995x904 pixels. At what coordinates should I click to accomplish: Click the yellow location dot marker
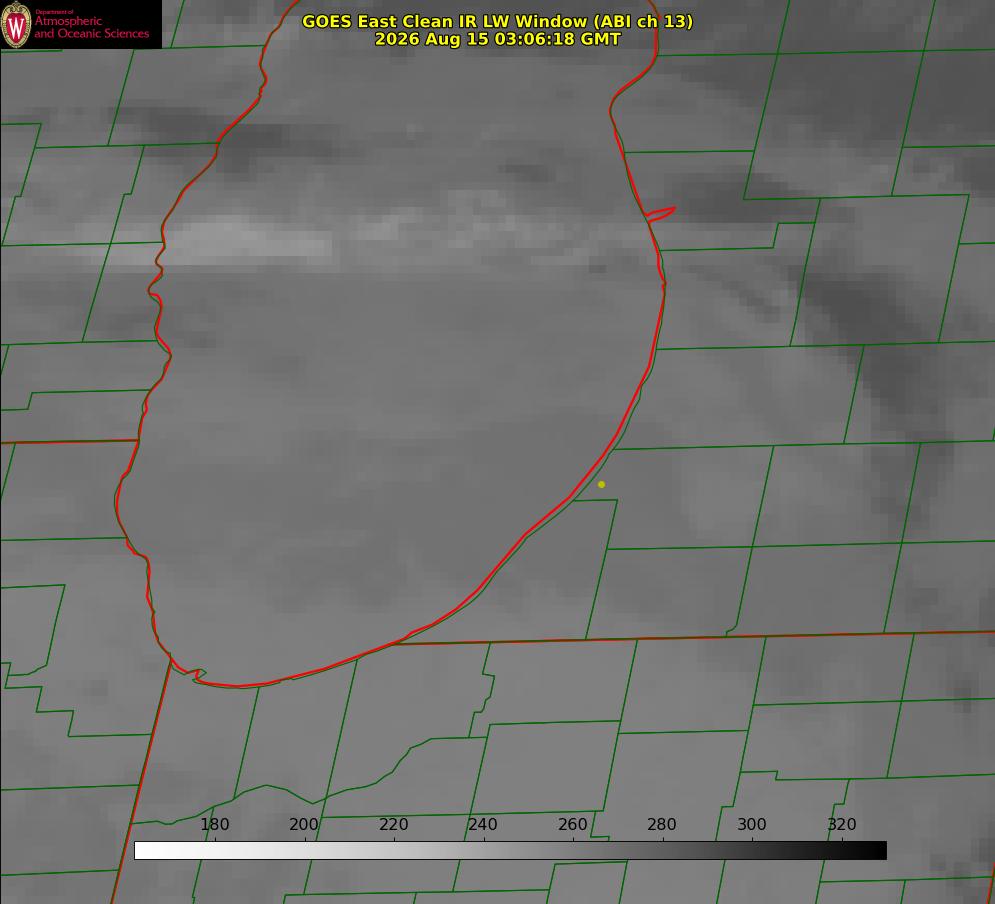pyautogui.click(x=601, y=484)
